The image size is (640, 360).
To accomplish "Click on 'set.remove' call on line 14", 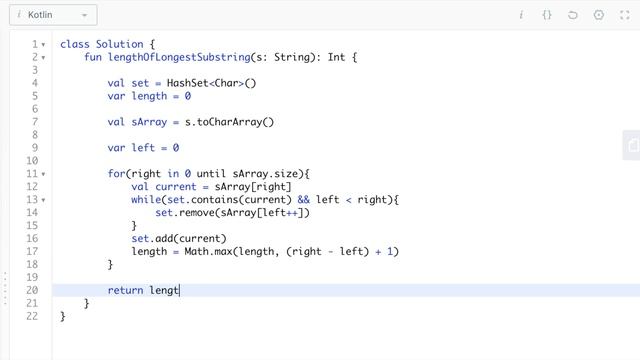I will click(x=185, y=213).
